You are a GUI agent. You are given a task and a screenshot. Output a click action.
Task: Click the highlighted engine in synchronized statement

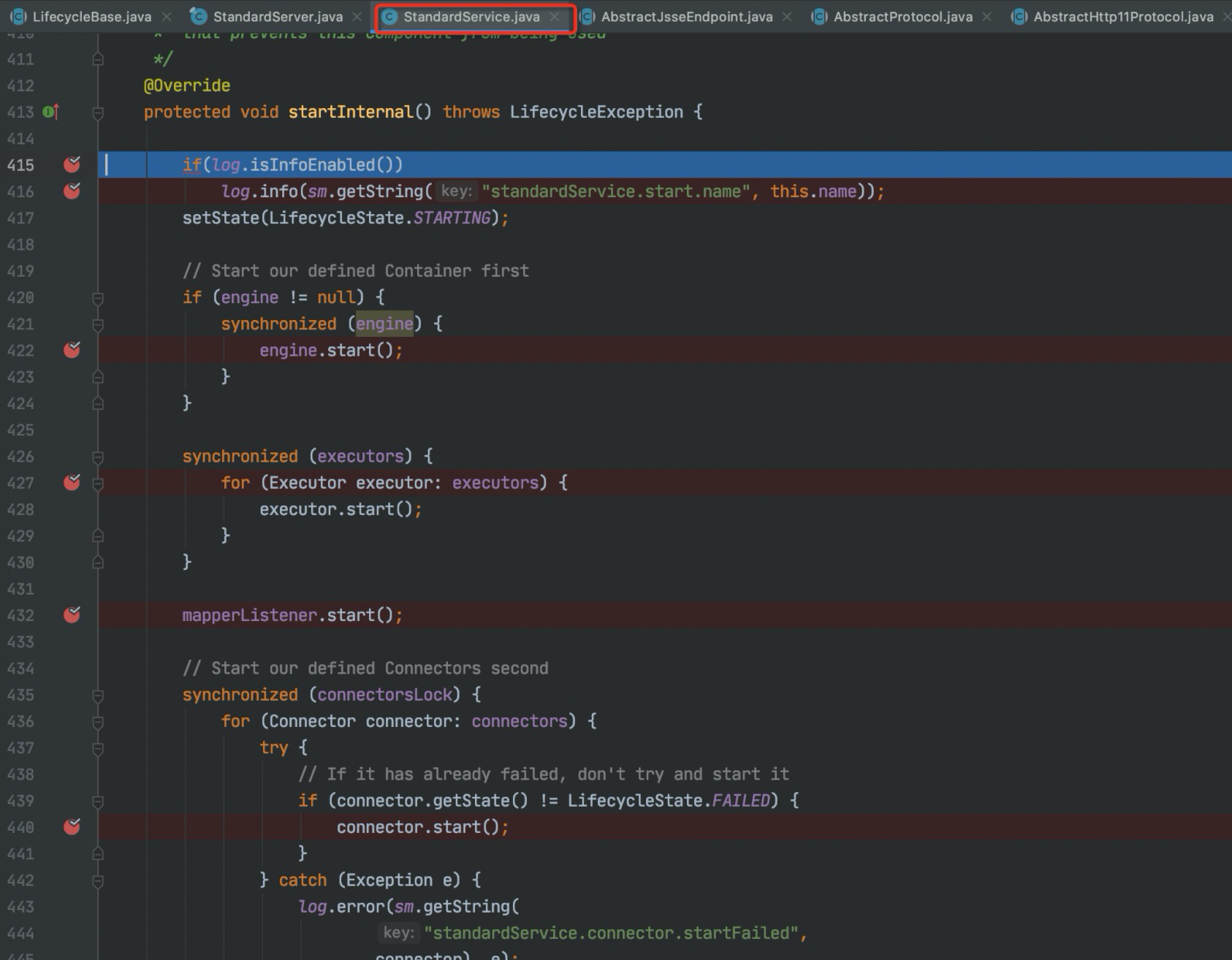pyautogui.click(x=384, y=324)
